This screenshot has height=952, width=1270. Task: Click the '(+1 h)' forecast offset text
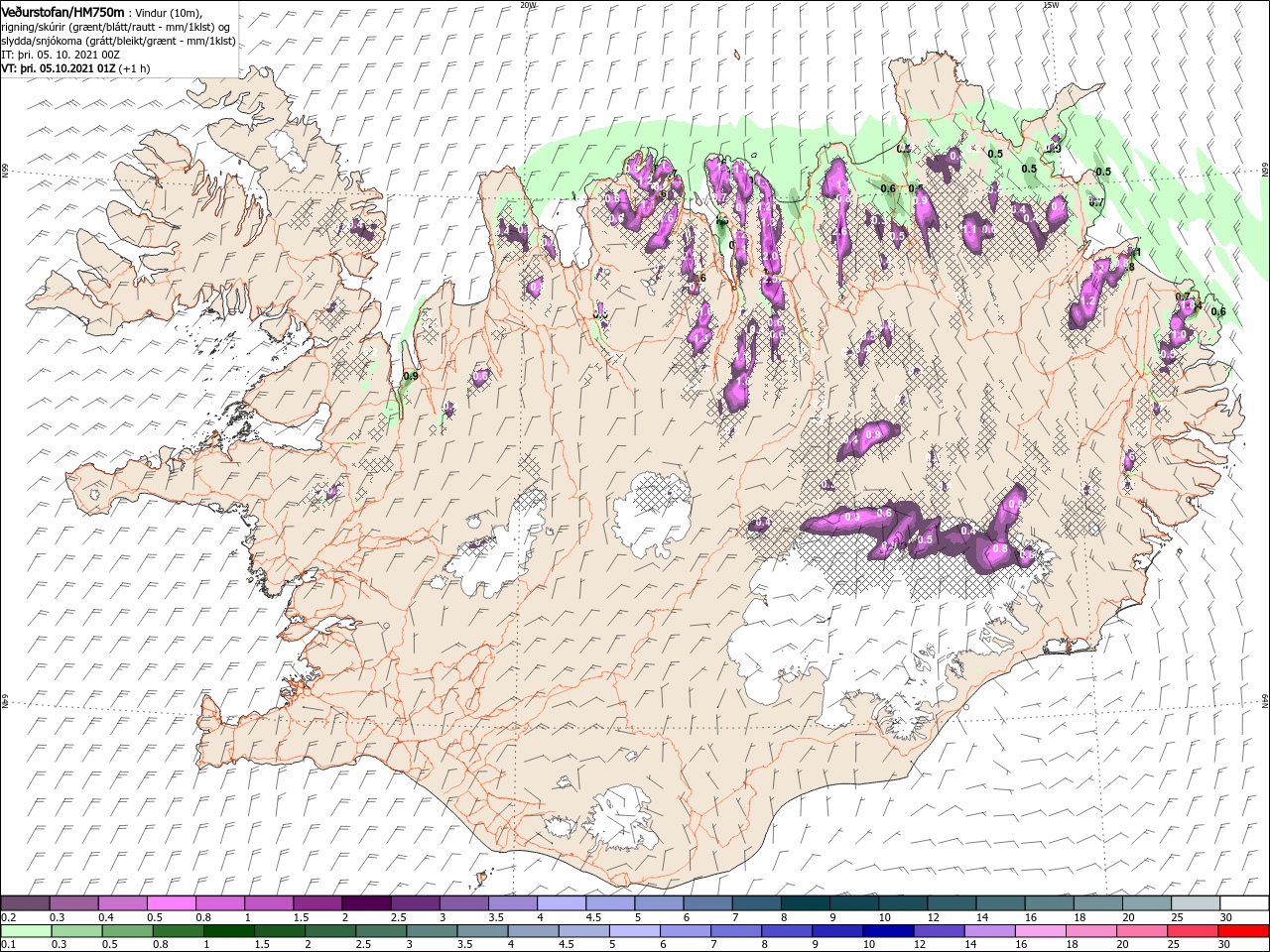click(135, 68)
